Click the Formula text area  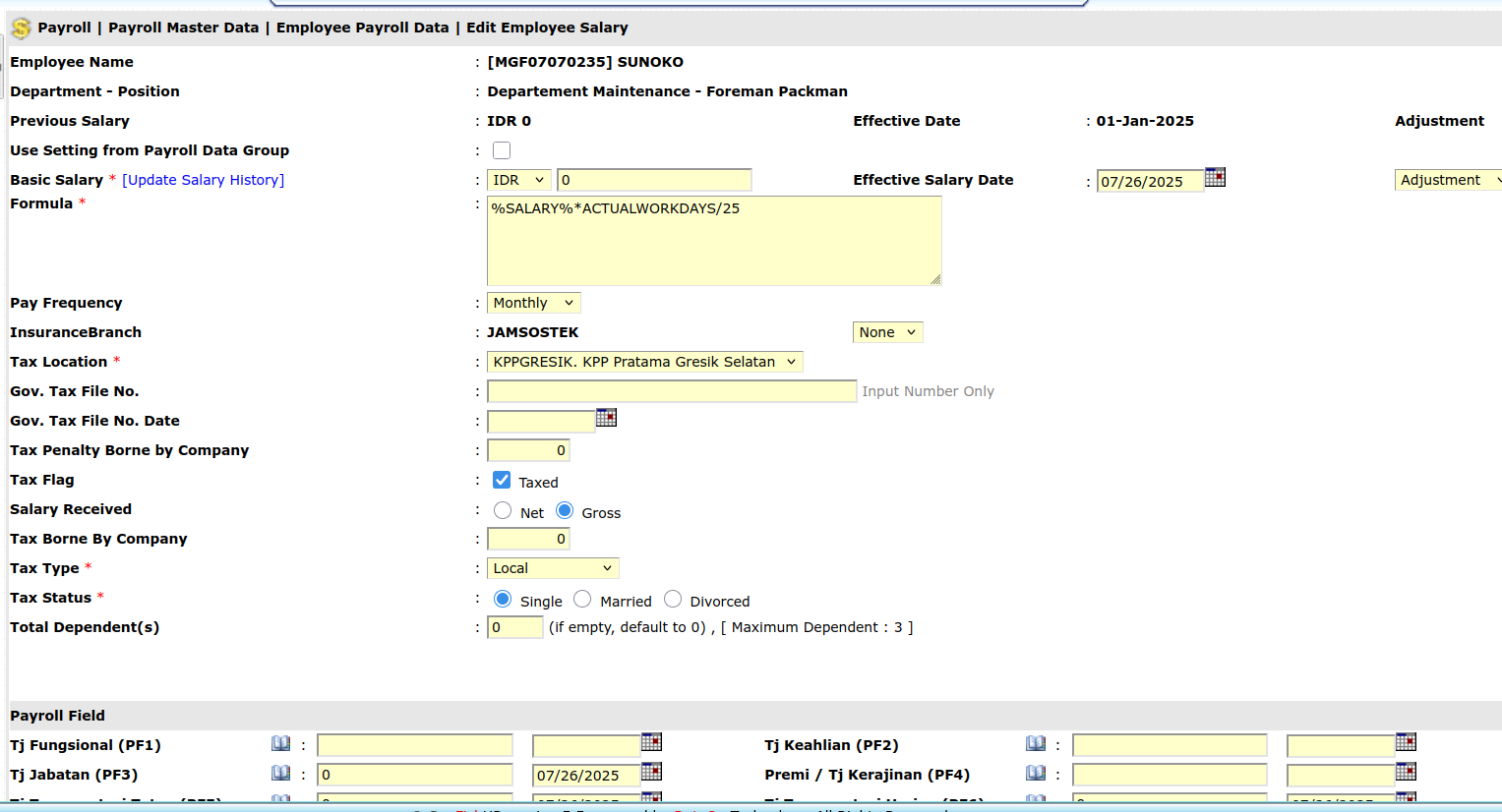click(x=713, y=241)
